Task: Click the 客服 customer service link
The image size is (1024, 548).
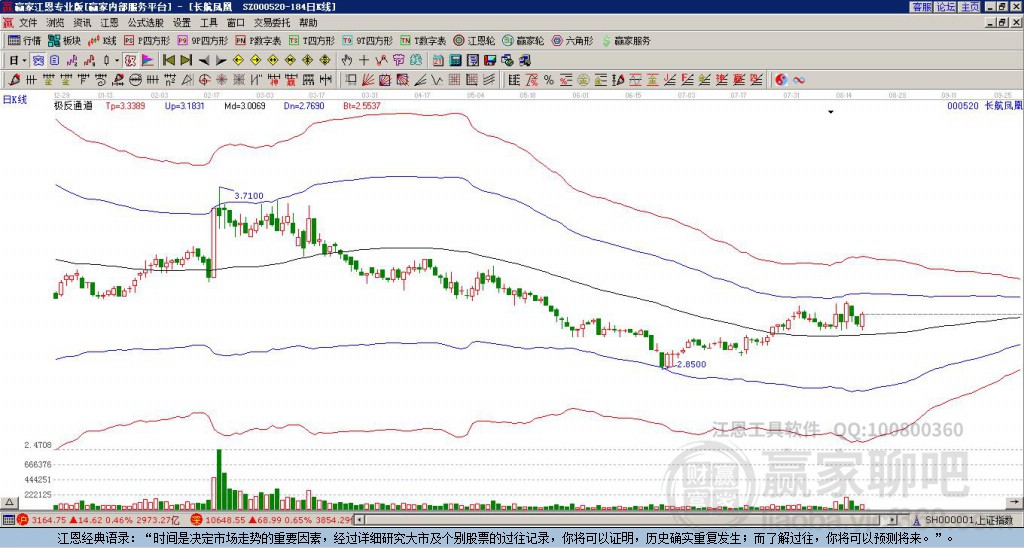Action: pyautogui.click(x=921, y=7)
